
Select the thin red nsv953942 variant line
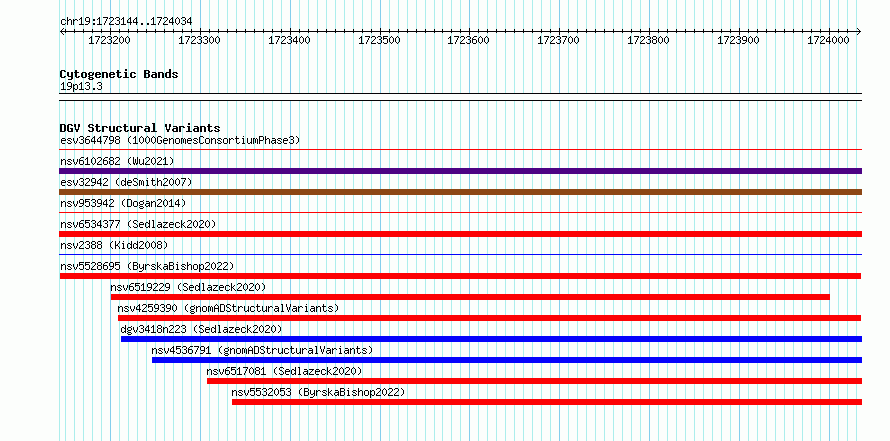coord(460,213)
